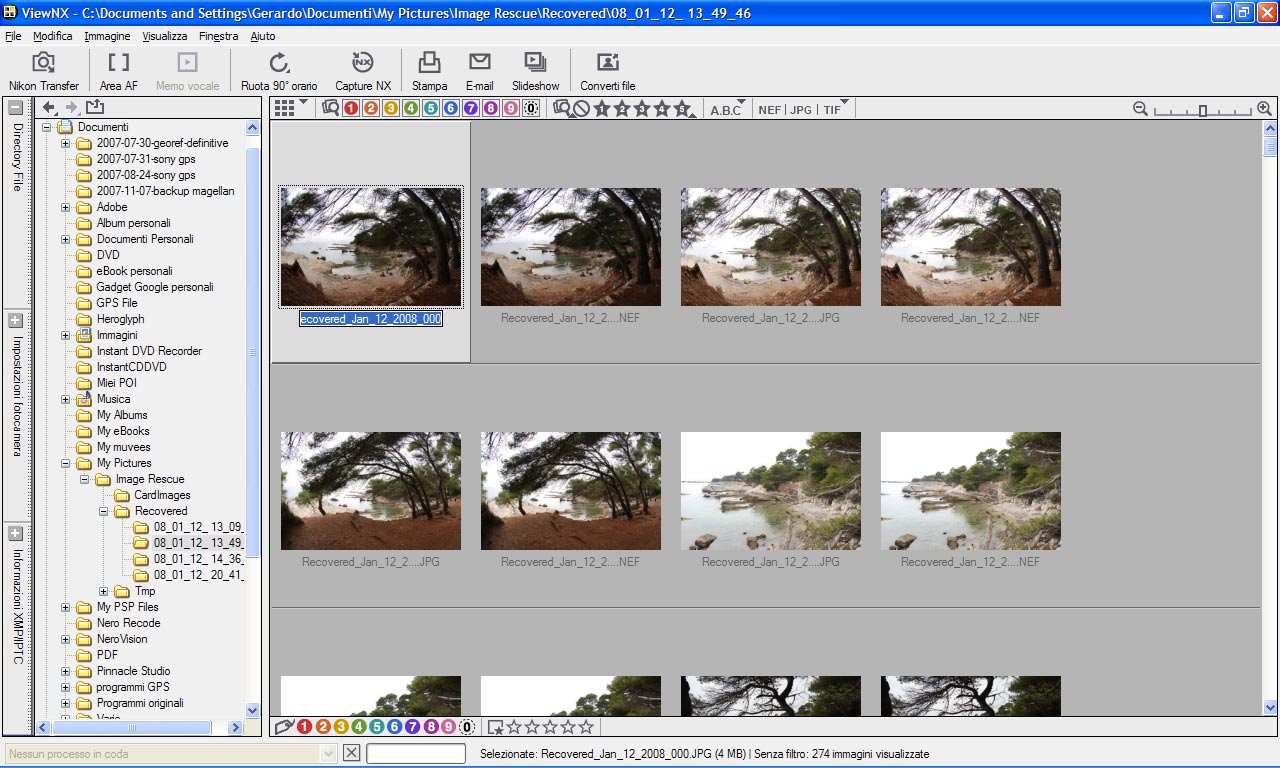Toggle label 0 filter in the filter bar
Image resolution: width=1280 pixels, height=768 pixels.
click(531, 109)
